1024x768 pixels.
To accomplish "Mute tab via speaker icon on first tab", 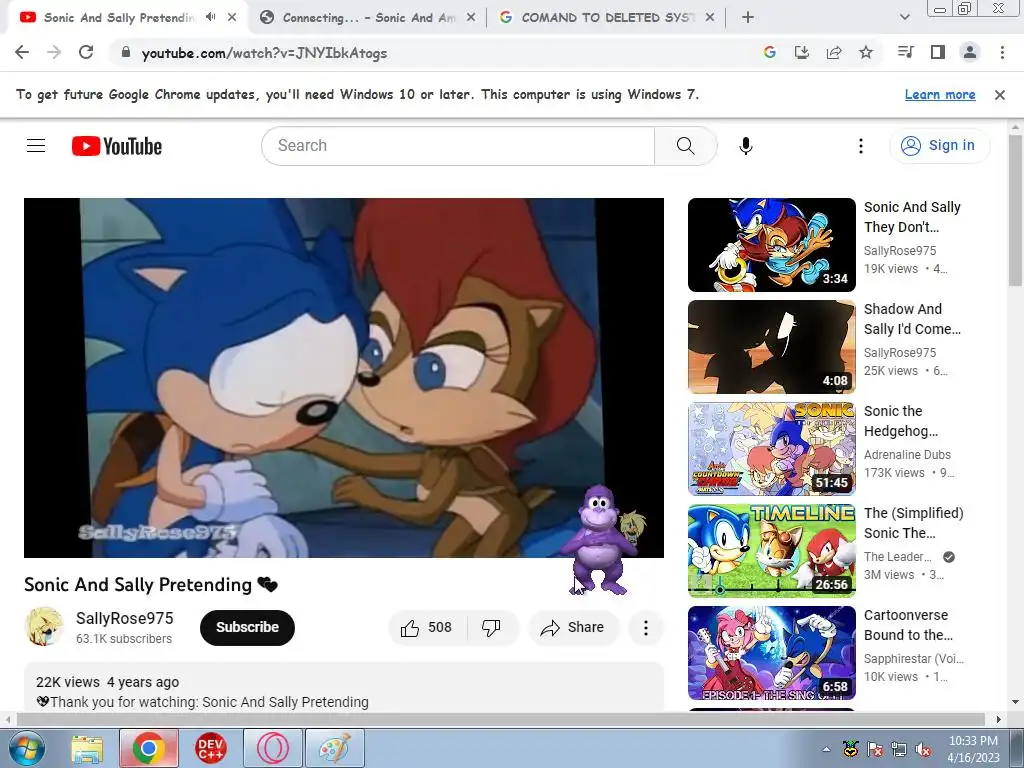I will (x=210, y=18).
